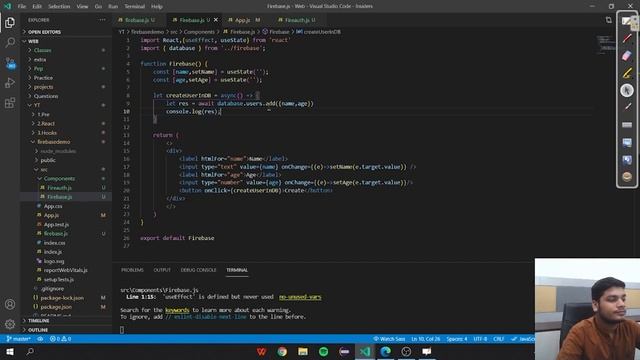Switch to the PROBLEMS panel tab

pos(132,270)
